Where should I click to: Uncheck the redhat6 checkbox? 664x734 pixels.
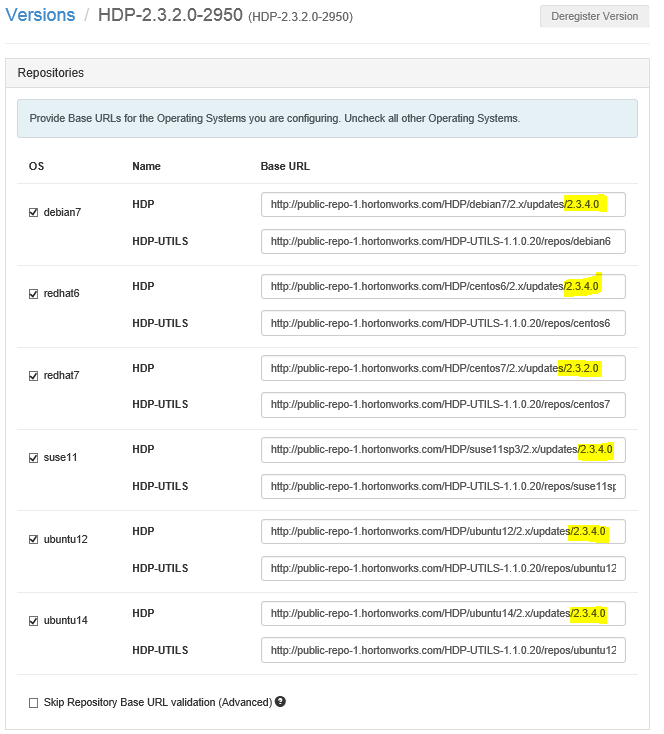click(x=33, y=294)
